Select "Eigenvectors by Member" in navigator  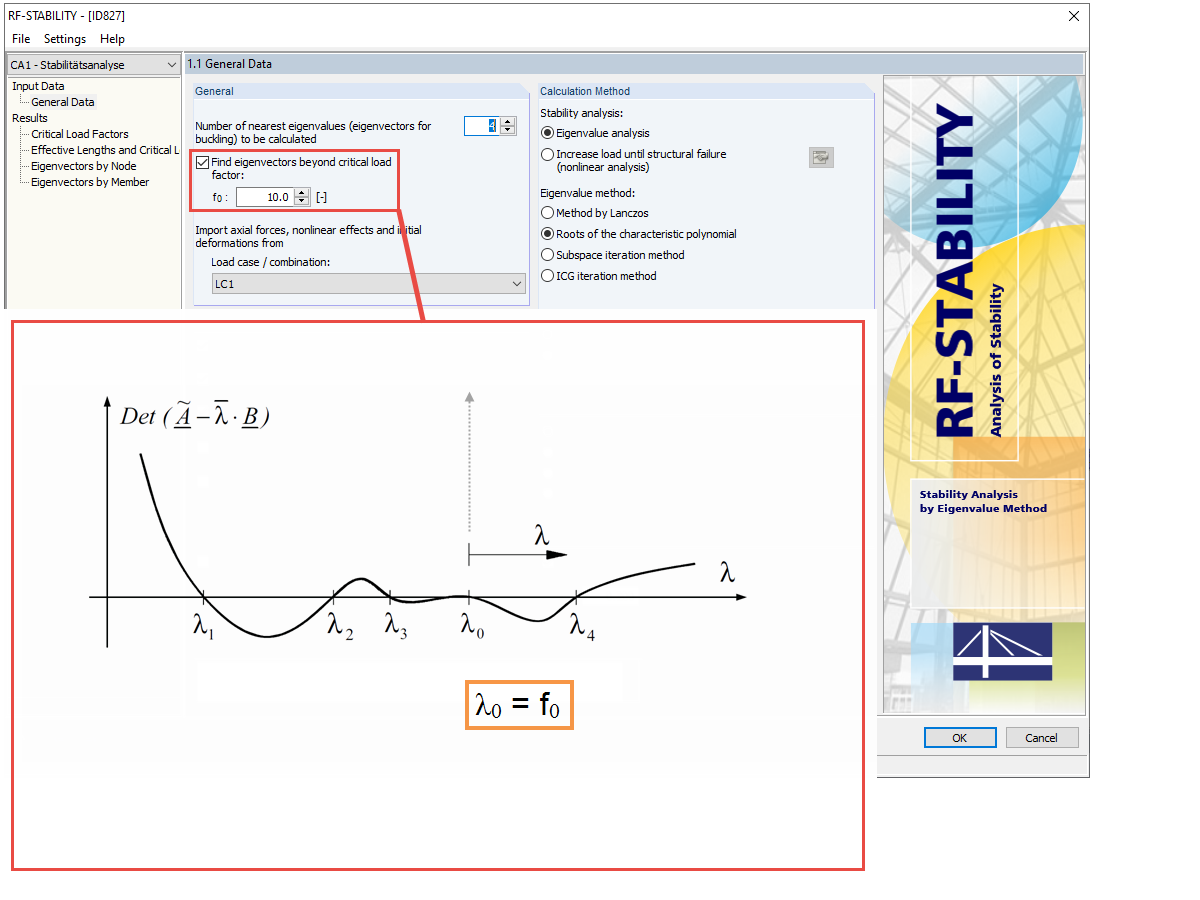(87, 181)
